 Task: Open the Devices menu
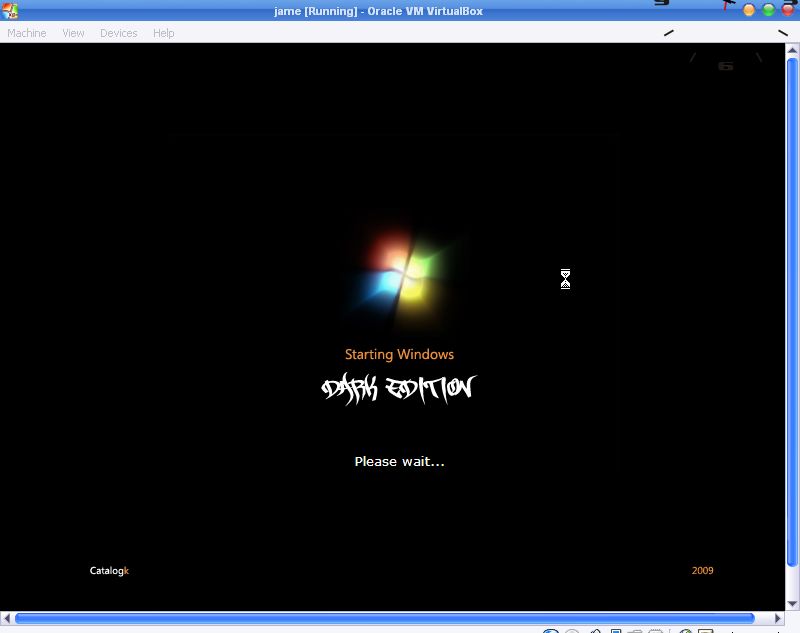click(118, 33)
